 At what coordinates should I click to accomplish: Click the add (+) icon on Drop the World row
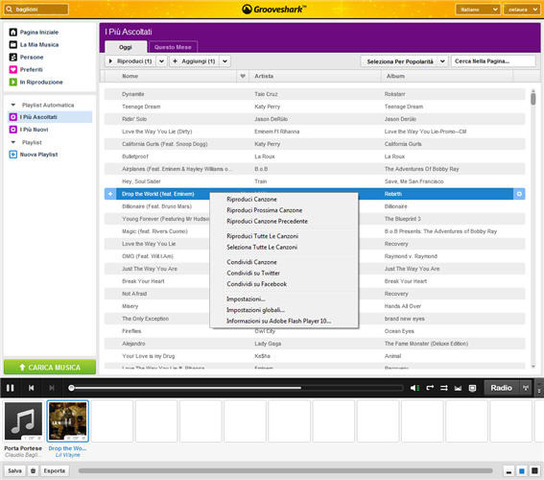point(110,194)
